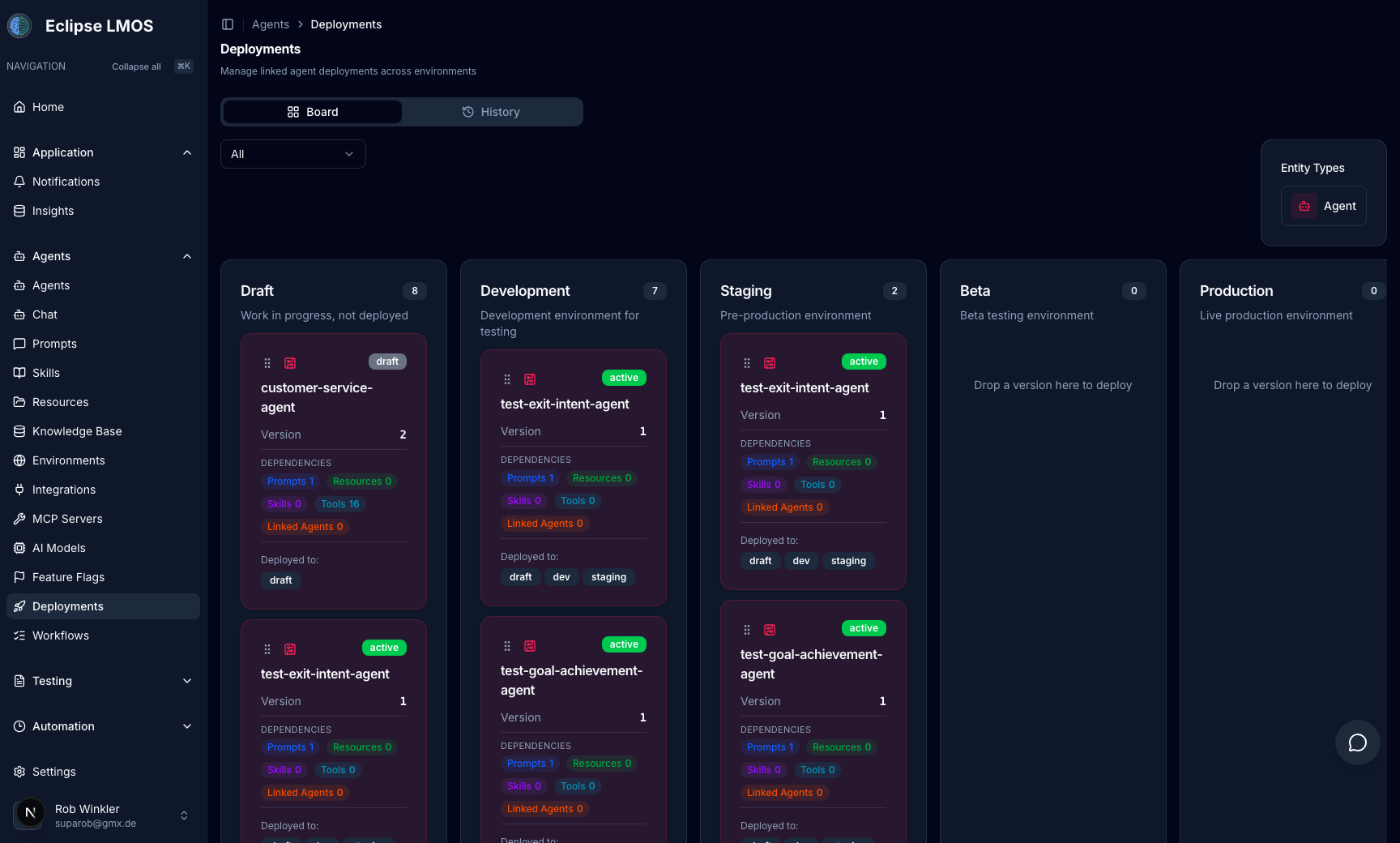Open customer-service-agent card title
This screenshot has height=843, width=1400.
(317, 397)
